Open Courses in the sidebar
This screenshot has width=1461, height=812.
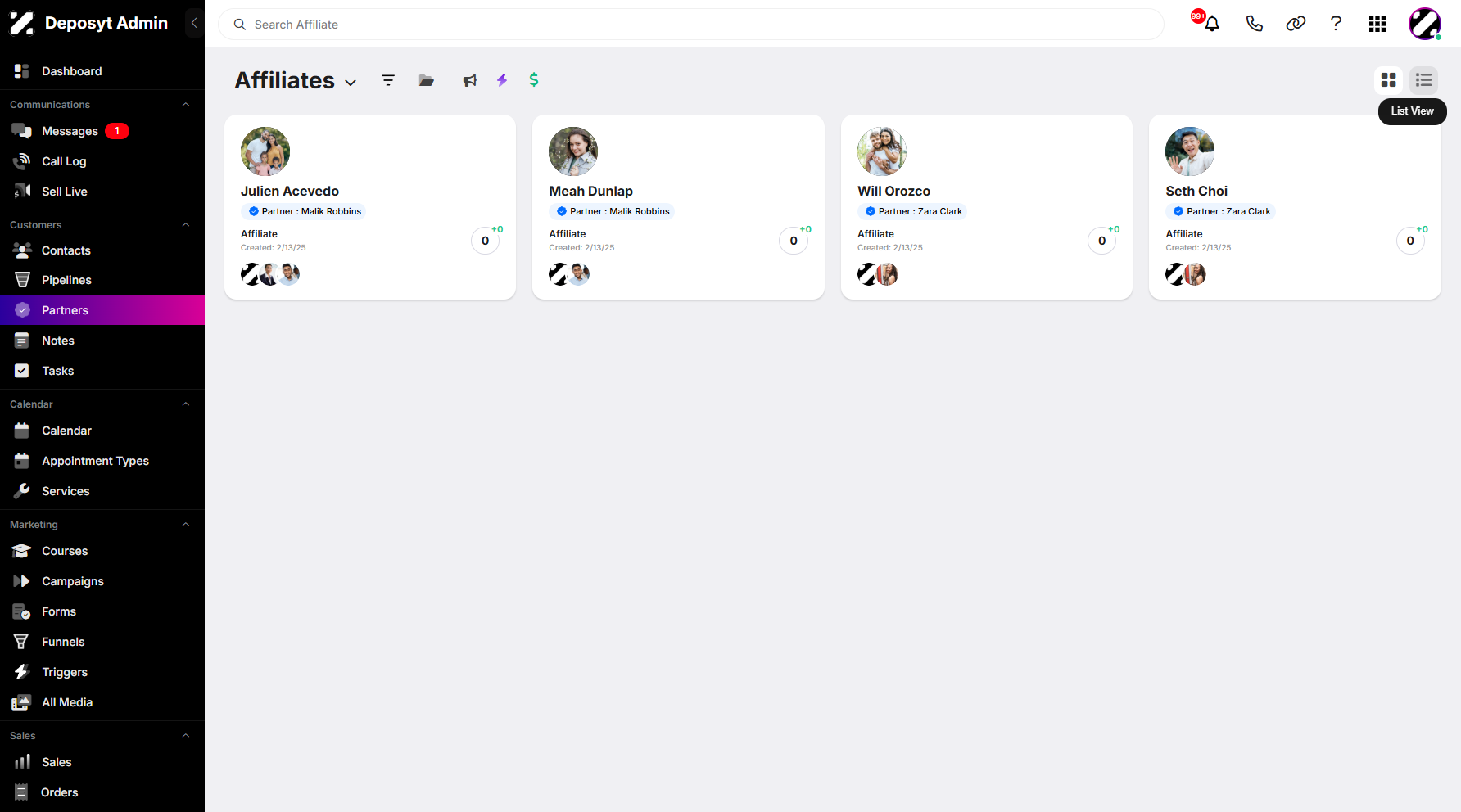pyautogui.click(x=102, y=551)
